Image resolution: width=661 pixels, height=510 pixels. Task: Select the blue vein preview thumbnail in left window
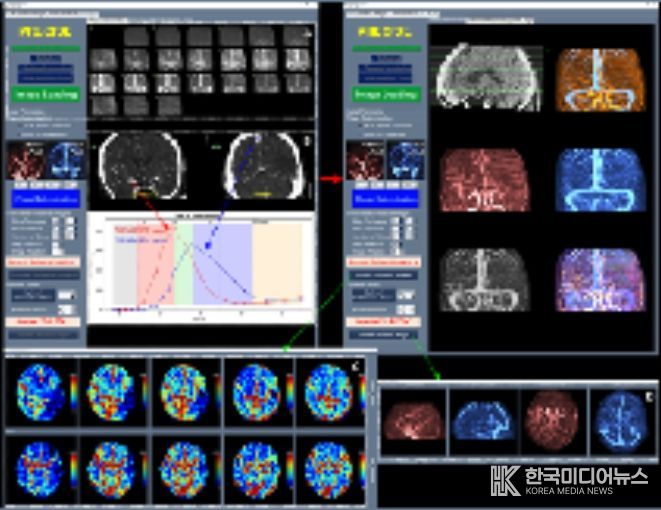click(x=65, y=160)
